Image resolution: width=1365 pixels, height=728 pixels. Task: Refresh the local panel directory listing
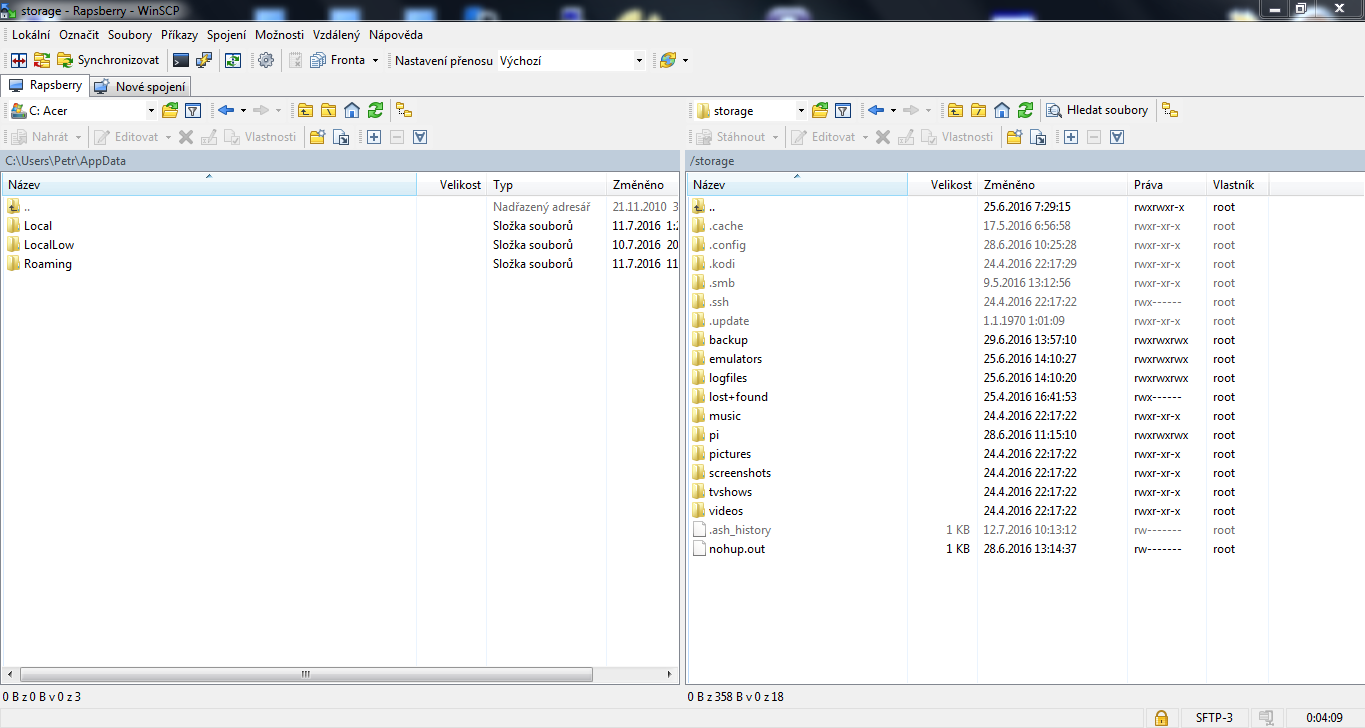pyautogui.click(x=375, y=110)
